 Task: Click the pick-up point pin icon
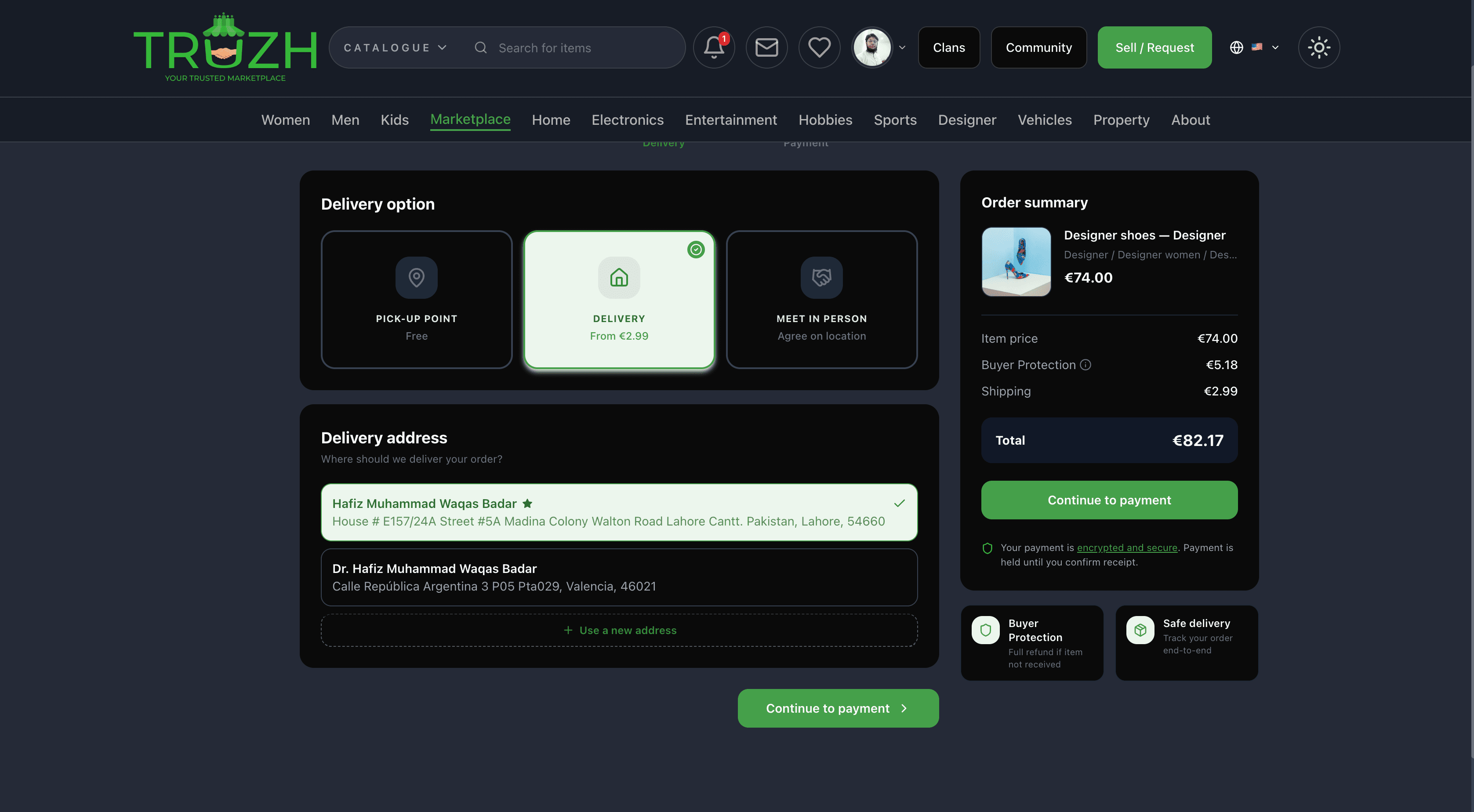click(x=417, y=278)
